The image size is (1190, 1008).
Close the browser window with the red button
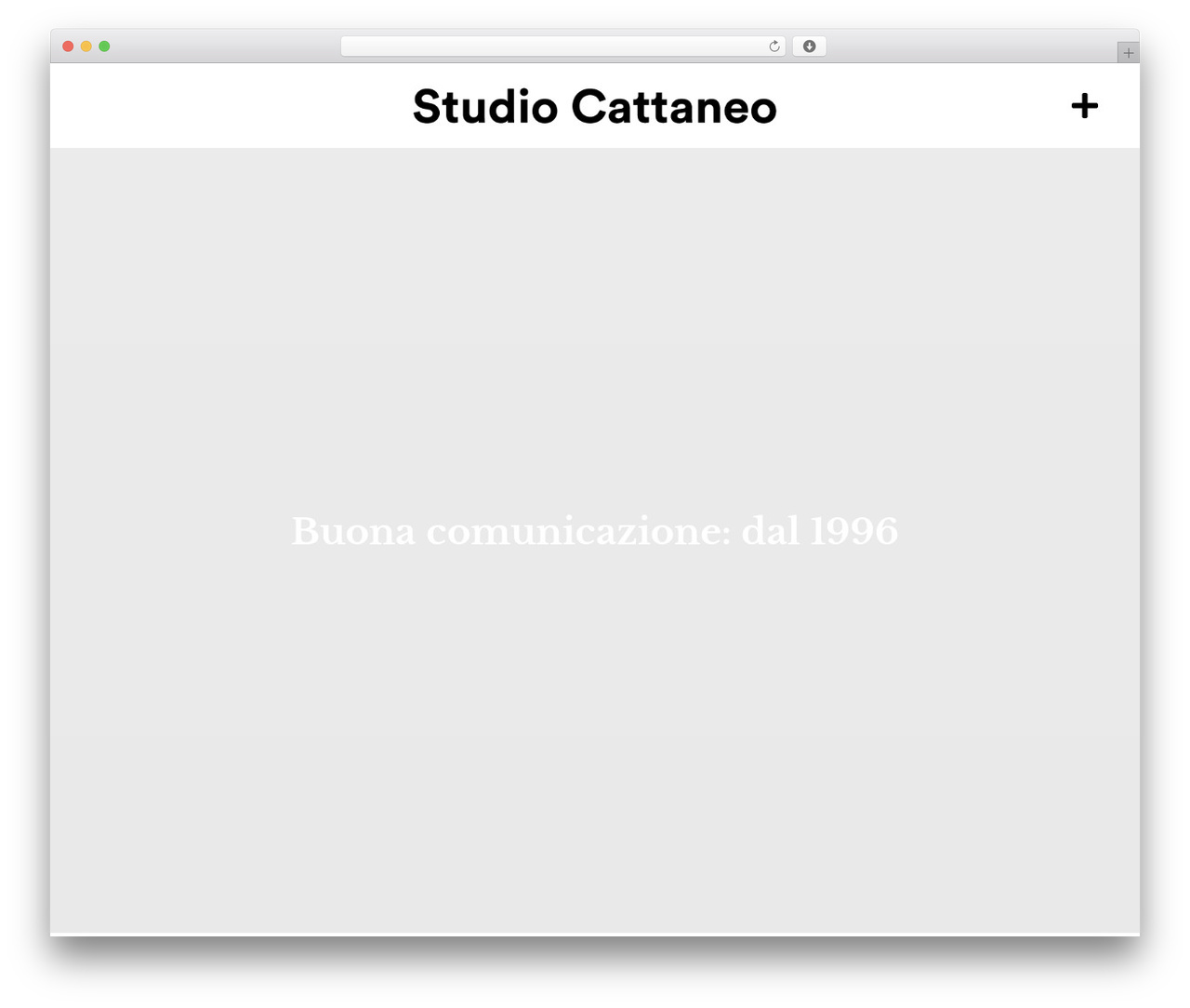pyautogui.click(x=68, y=46)
